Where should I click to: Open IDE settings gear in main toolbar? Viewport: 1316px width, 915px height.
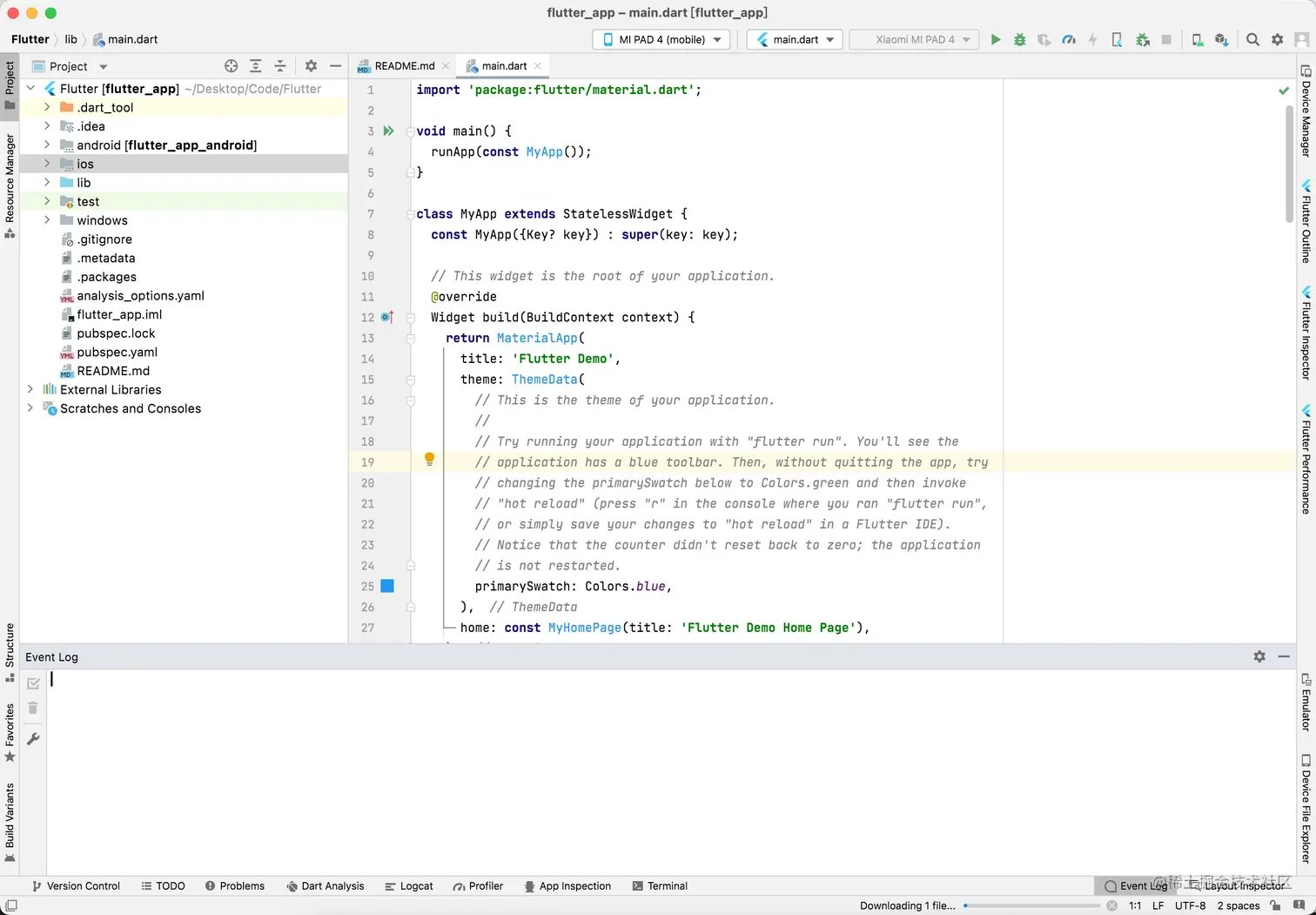pyautogui.click(x=1278, y=39)
